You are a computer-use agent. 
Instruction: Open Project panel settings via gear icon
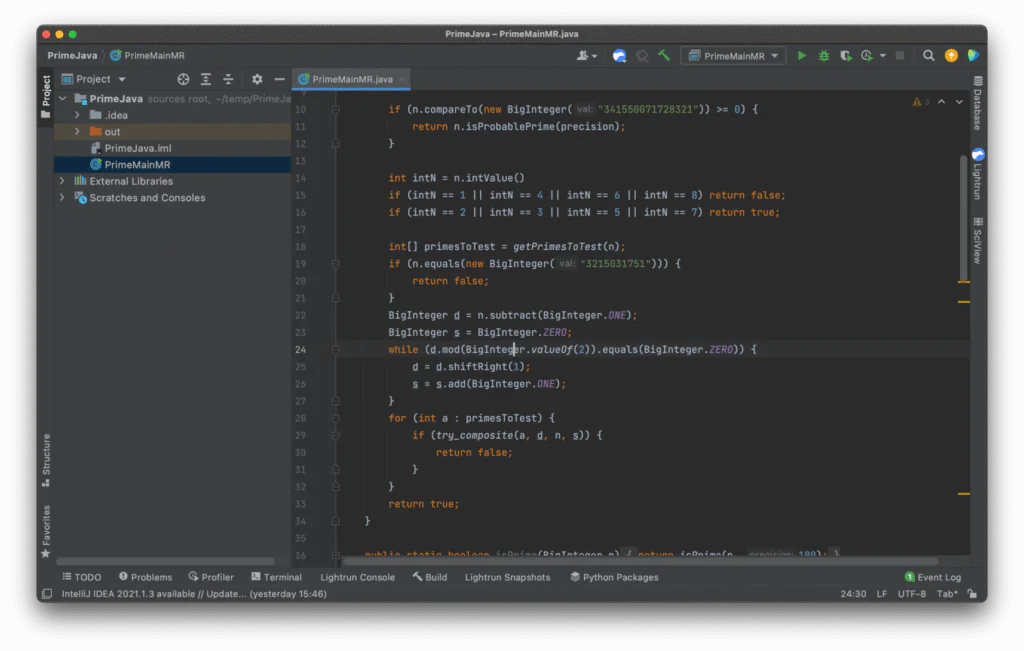(256, 78)
